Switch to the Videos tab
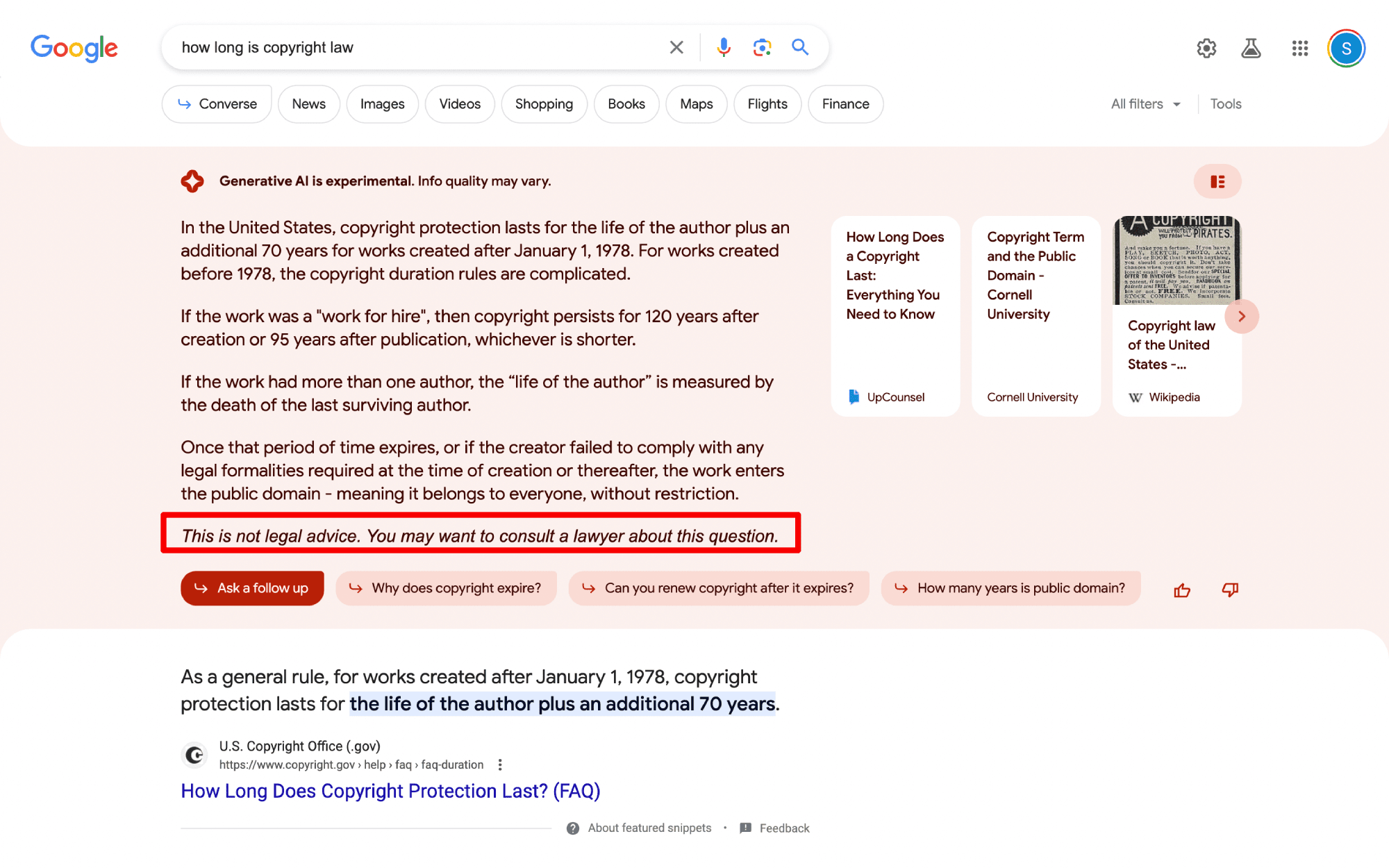 (460, 104)
